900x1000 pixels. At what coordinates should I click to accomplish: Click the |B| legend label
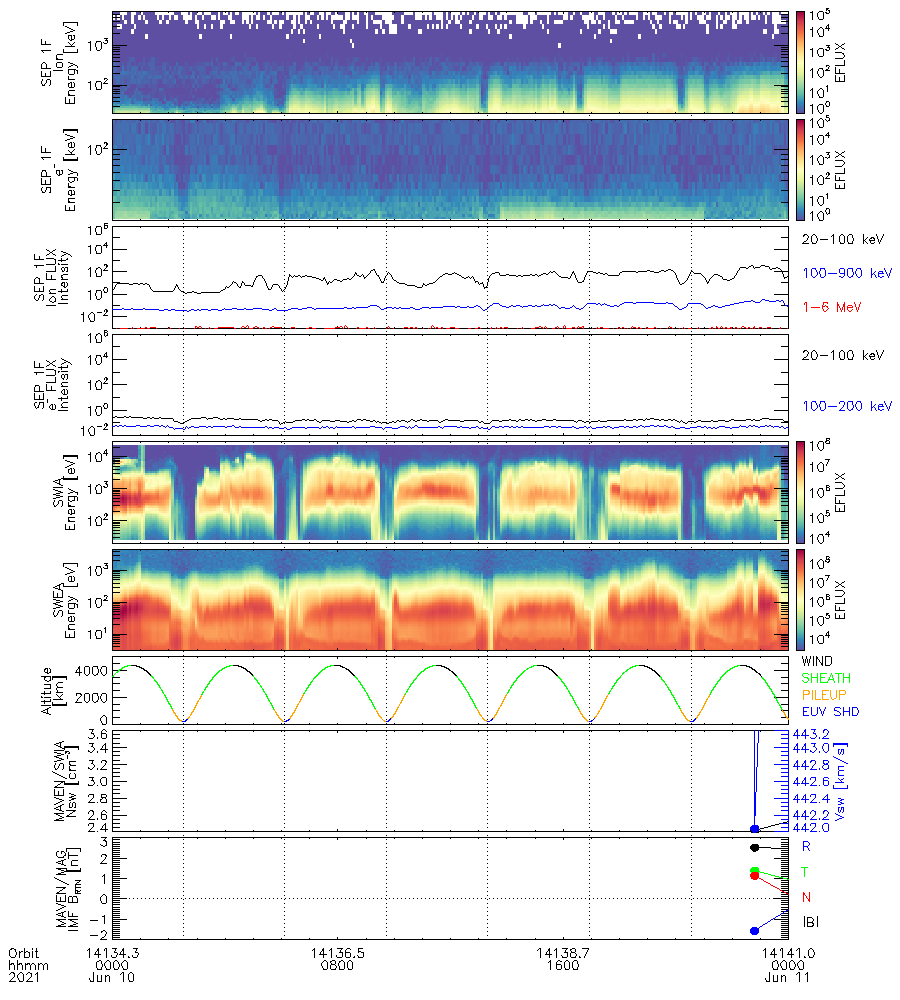[811, 921]
